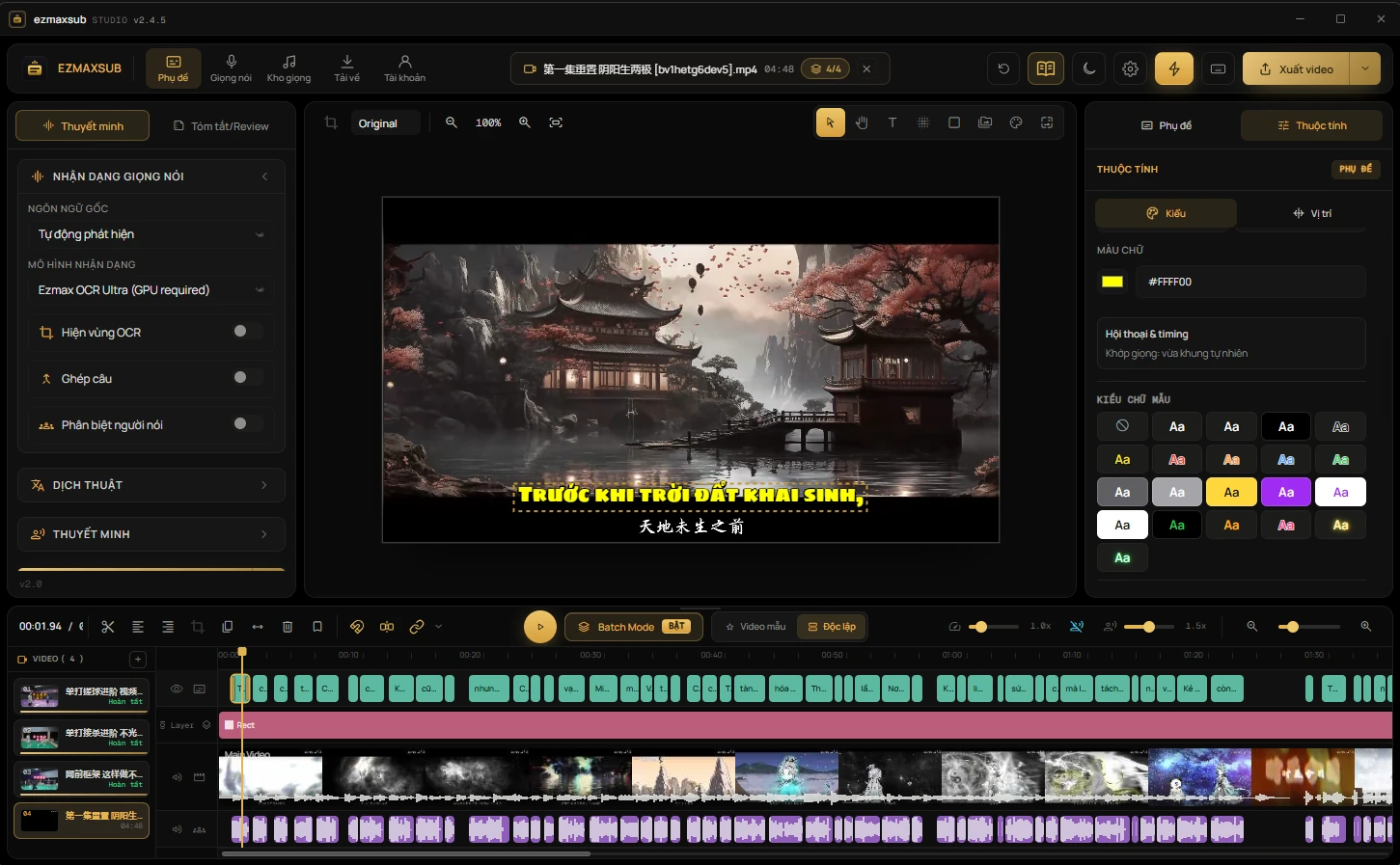
Task: Expand the DỊCH THUẬT section
Action: [x=151, y=485]
